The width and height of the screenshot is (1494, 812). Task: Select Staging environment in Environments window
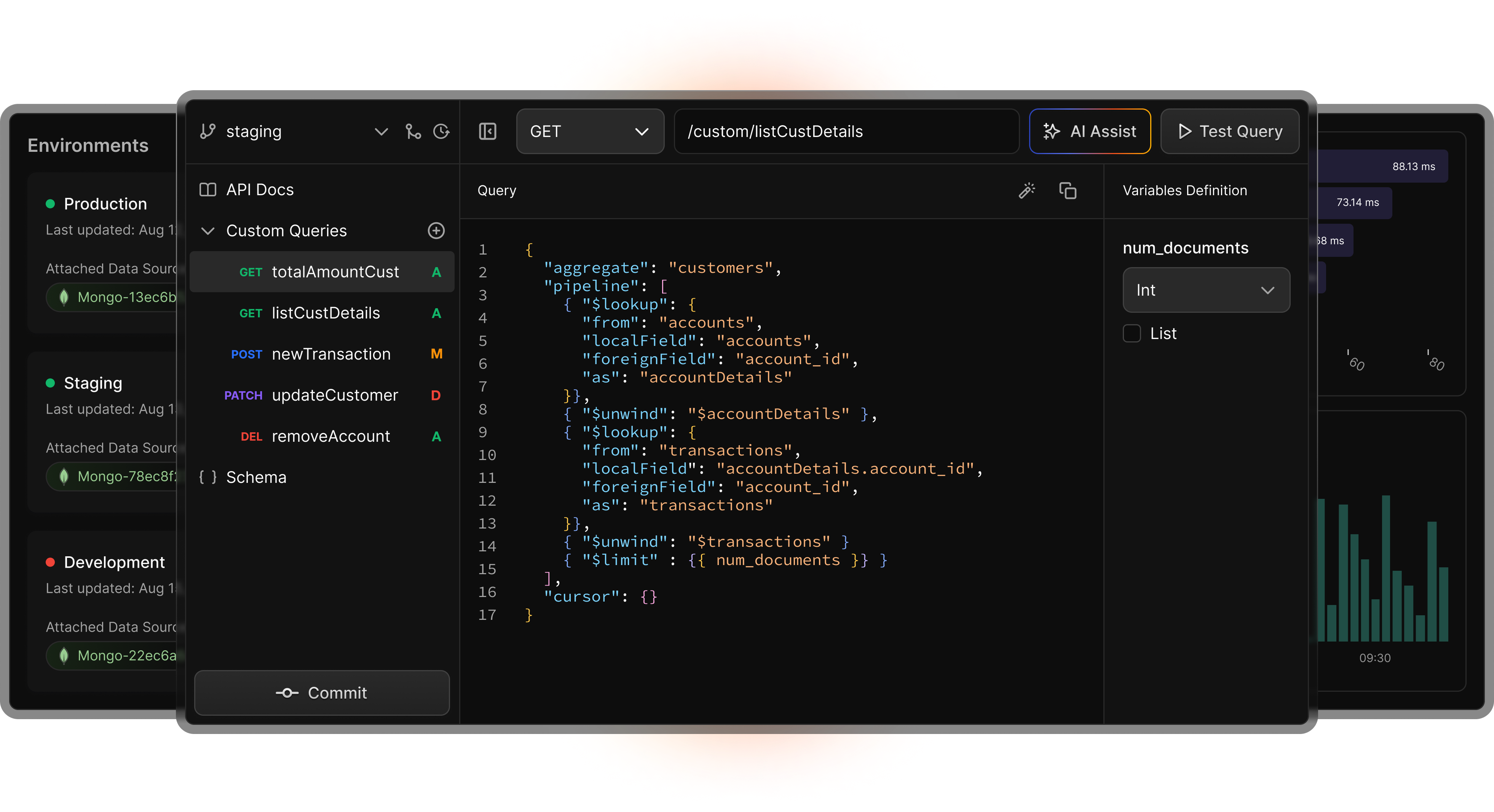pos(93,383)
